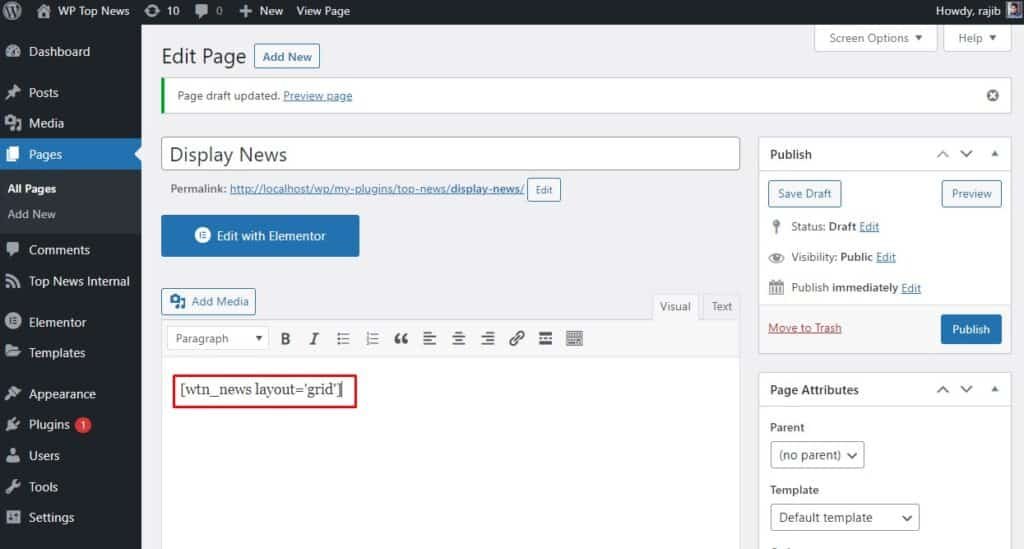1024x549 pixels.
Task: Insert Read More tag
Action: [x=545, y=339]
